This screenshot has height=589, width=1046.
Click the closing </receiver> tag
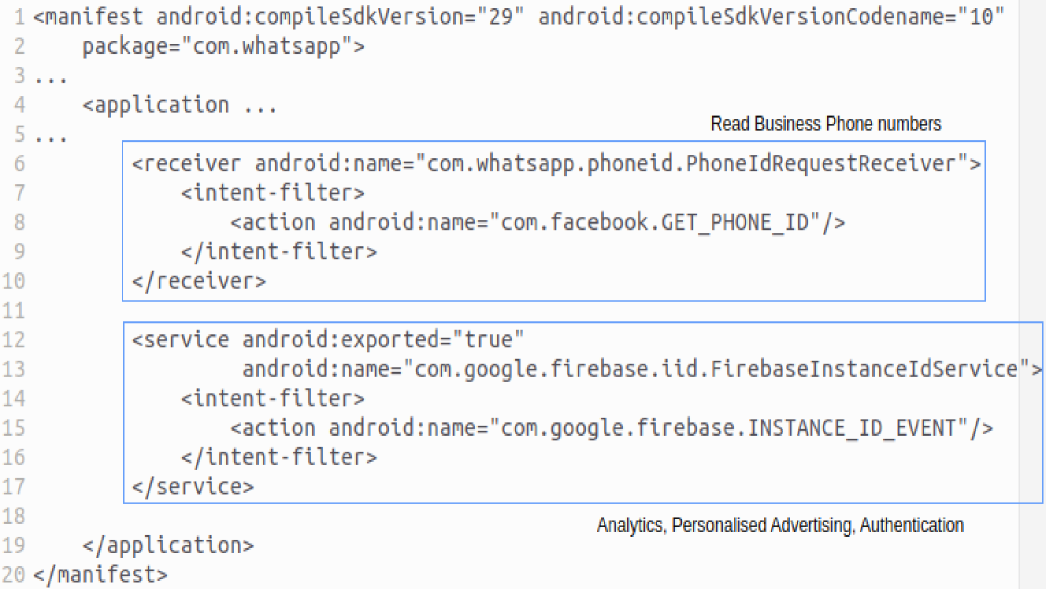[199, 281]
